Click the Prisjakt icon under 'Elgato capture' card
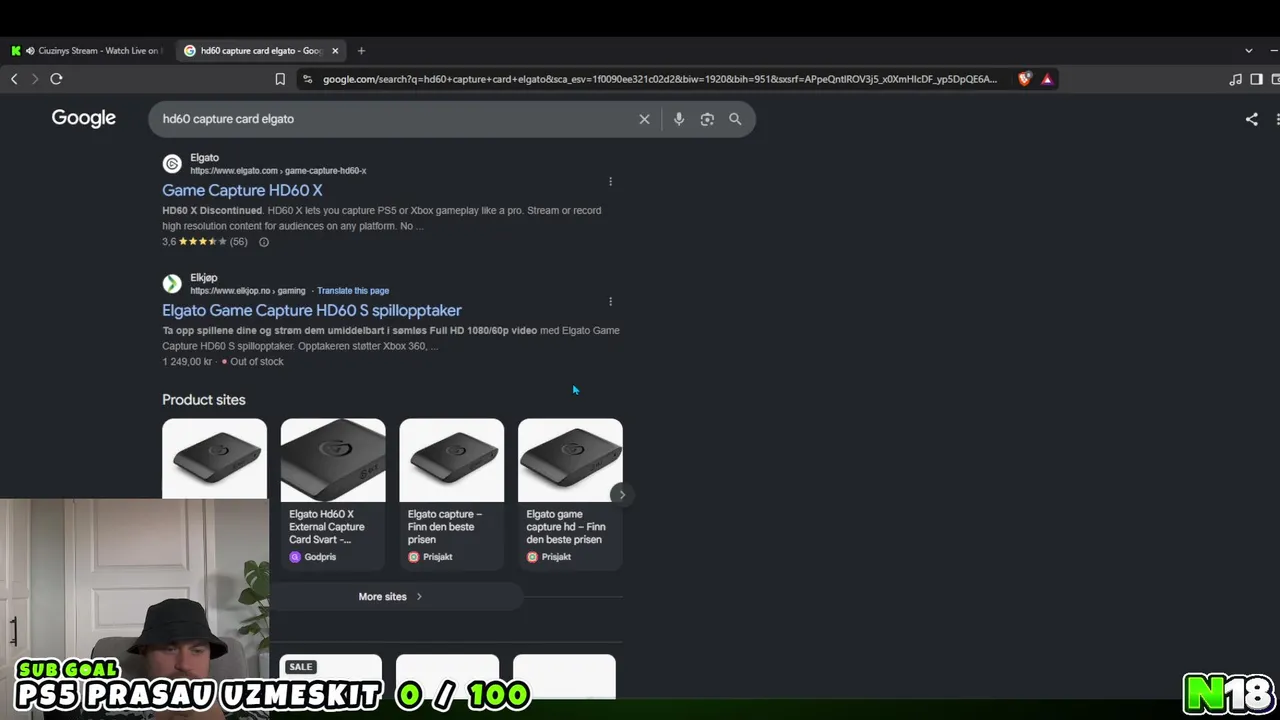 [413, 557]
